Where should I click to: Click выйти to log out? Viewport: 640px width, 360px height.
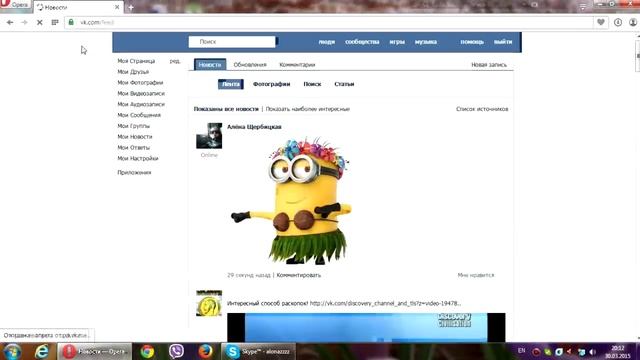[503, 42]
